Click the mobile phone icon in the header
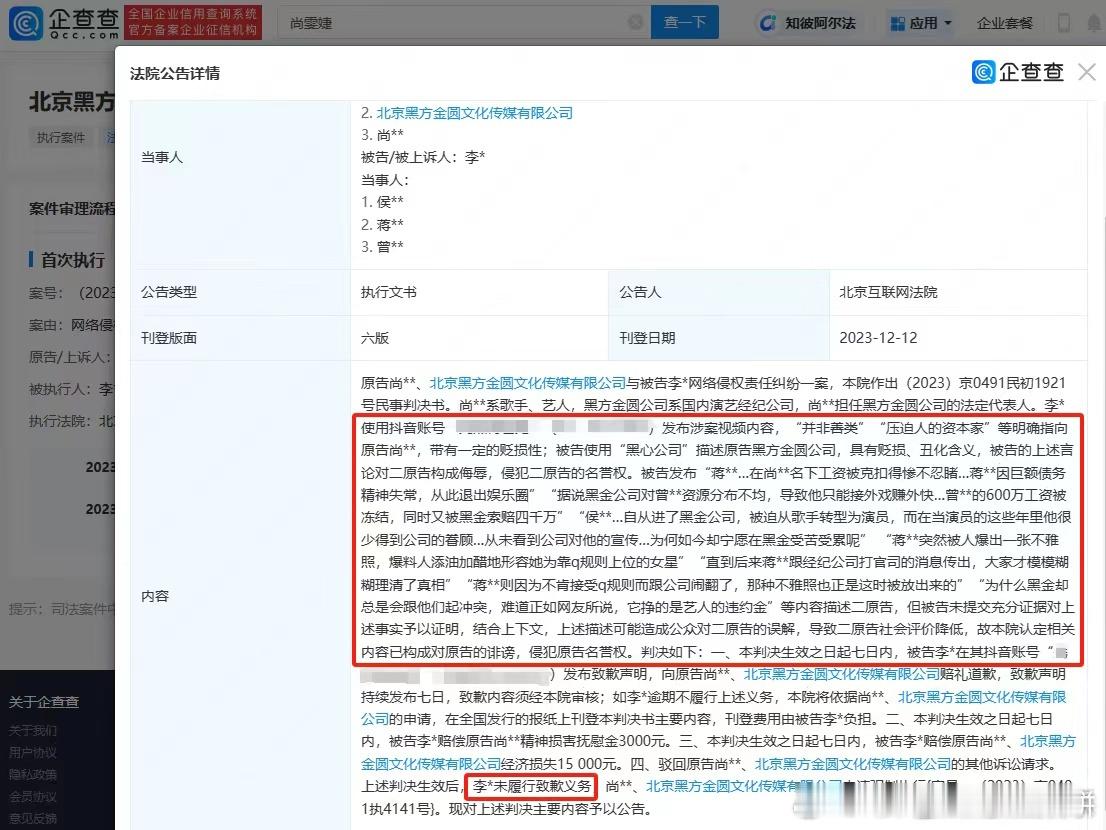Image resolution: width=1106 pixels, height=830 pixels. point(1064,23)
